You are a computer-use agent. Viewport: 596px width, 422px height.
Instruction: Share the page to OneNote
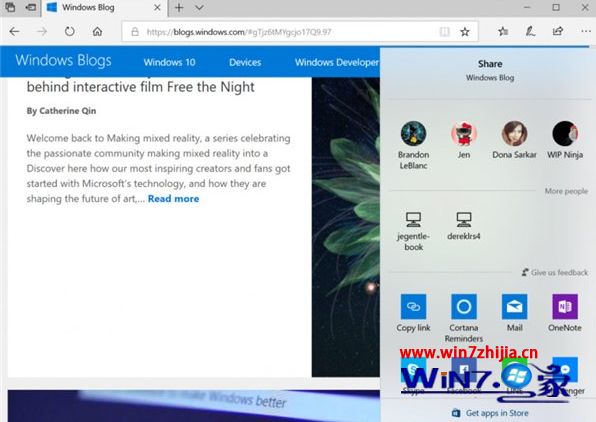pos(565,314)
